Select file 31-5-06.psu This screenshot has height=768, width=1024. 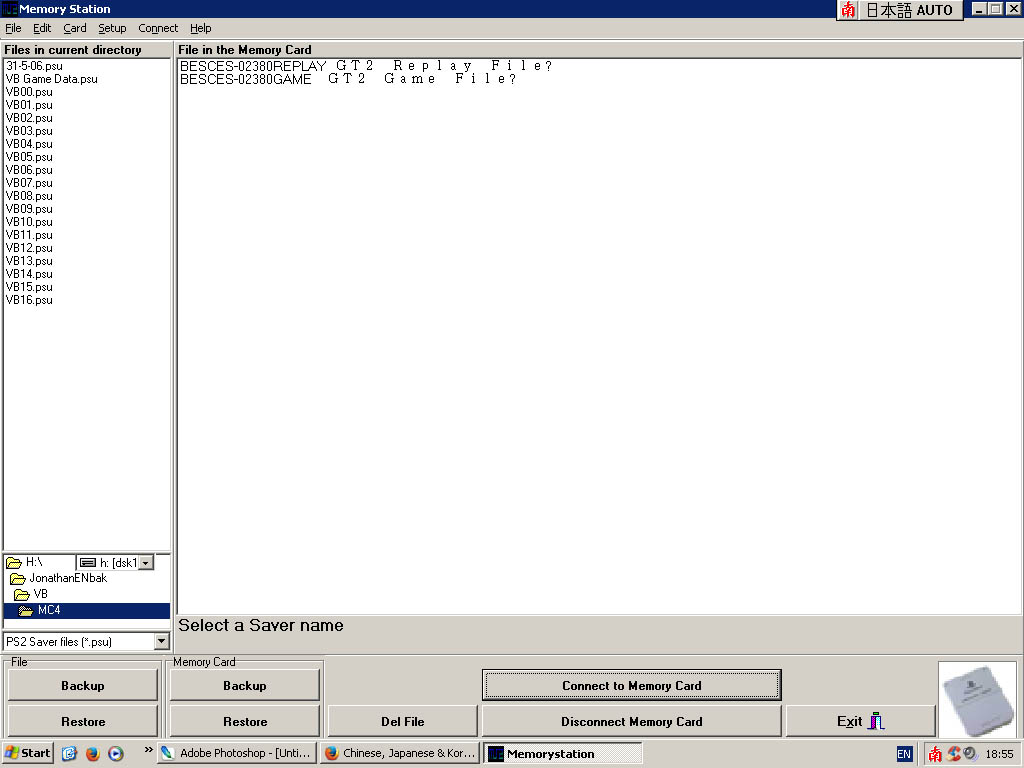pos(34,66)
